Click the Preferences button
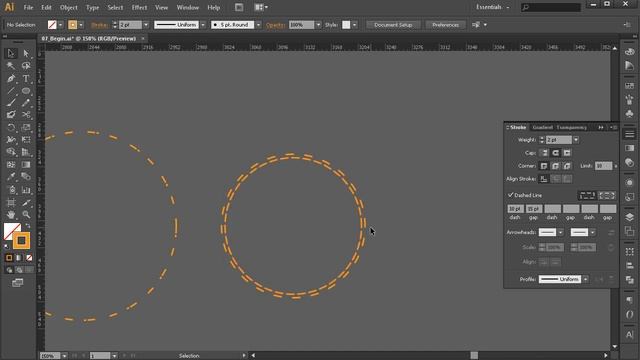 [445, 25]
